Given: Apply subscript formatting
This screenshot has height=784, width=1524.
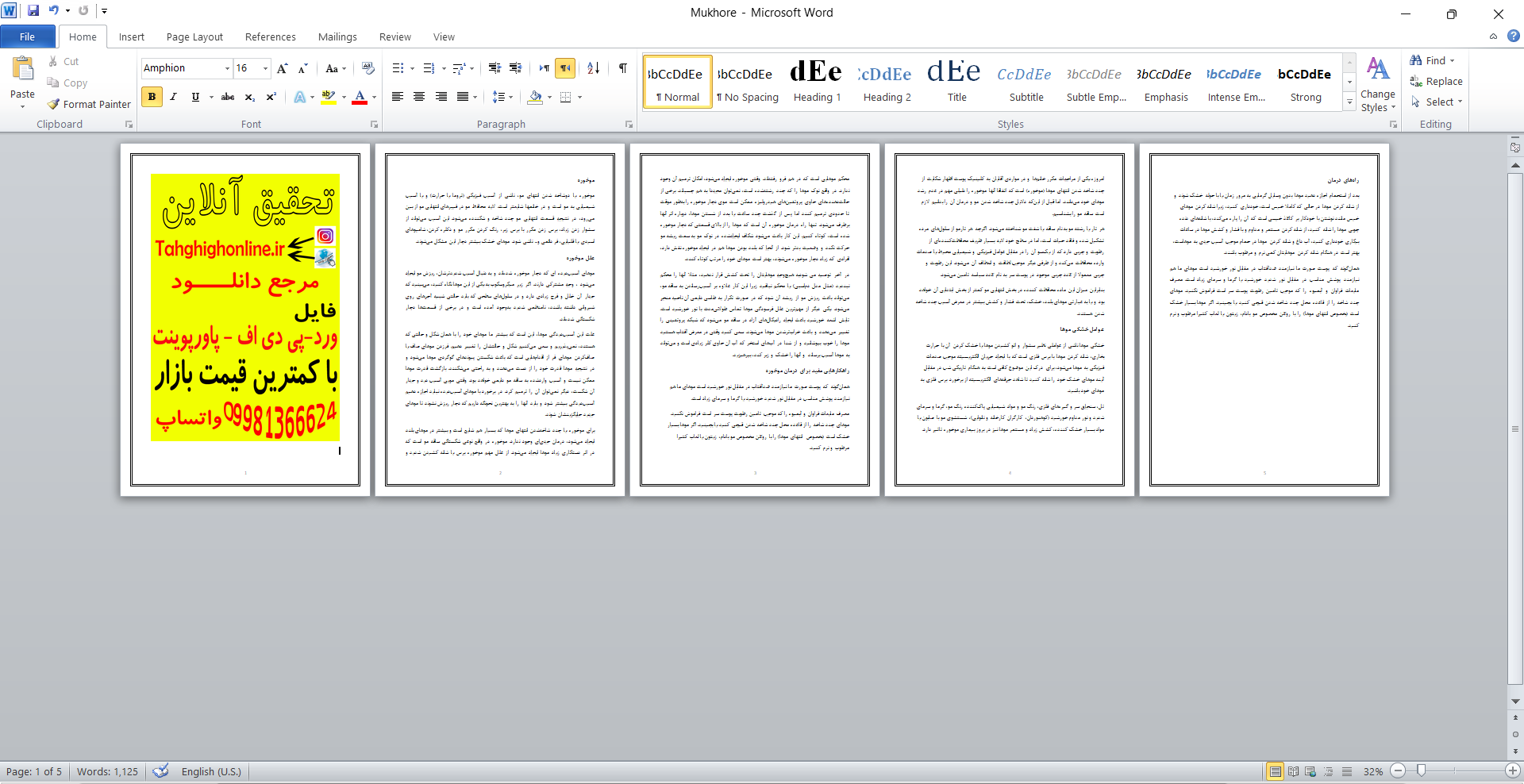Looking at the screenshot, I should tap(249, 97).
